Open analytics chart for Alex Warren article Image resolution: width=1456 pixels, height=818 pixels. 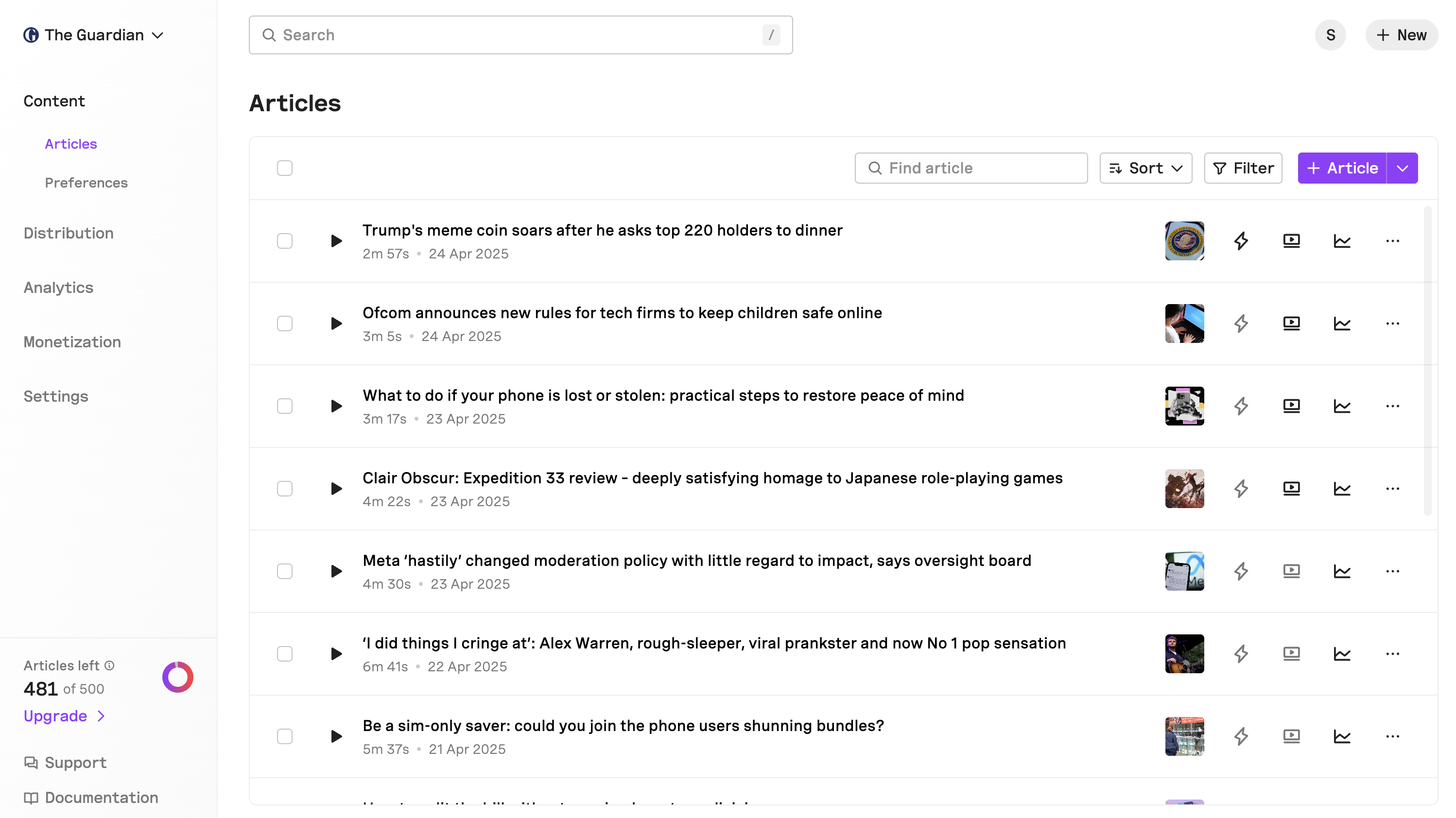click(1342, 654)
